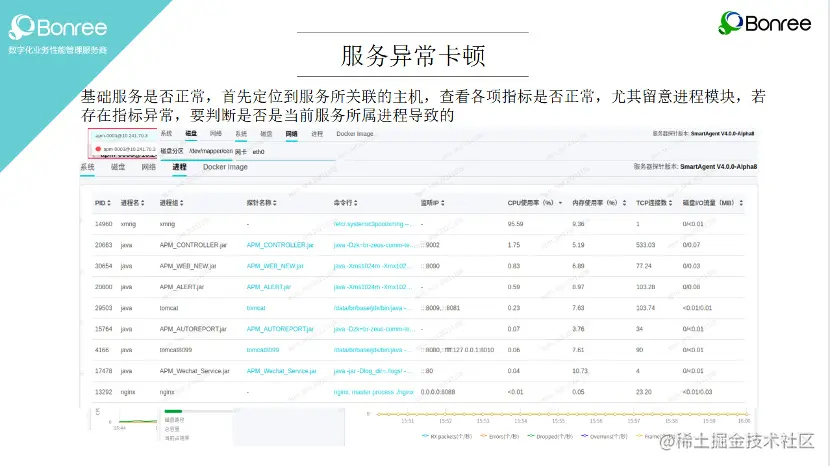Toggle sort arrows on 进程组 column header

tap(182, 203)
